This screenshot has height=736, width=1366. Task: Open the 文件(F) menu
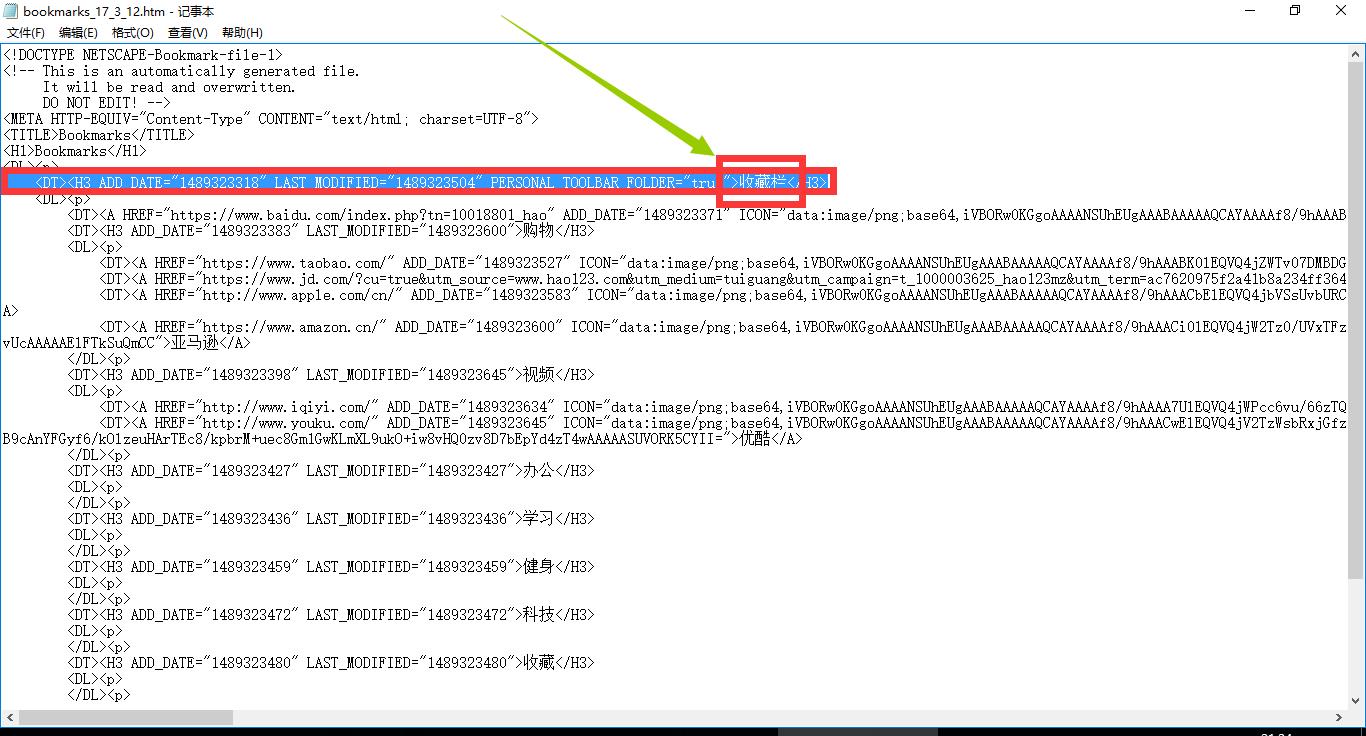26,33
